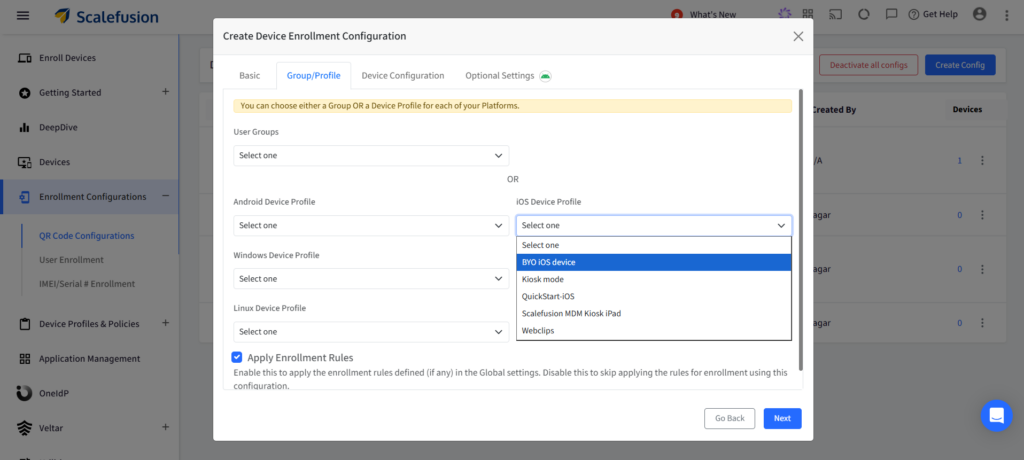
Task: Click the hamburger menu icon
Action: pos(23,15)
